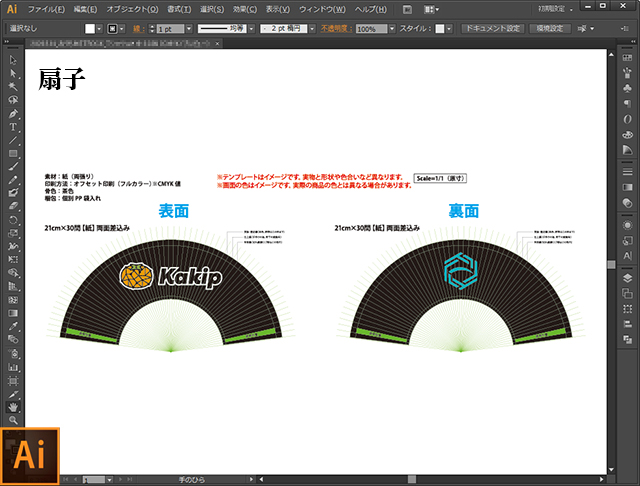Select the Zoom magnifier tool
The image size is (640, 486).
pyautogui.click(x=13, y=419)
